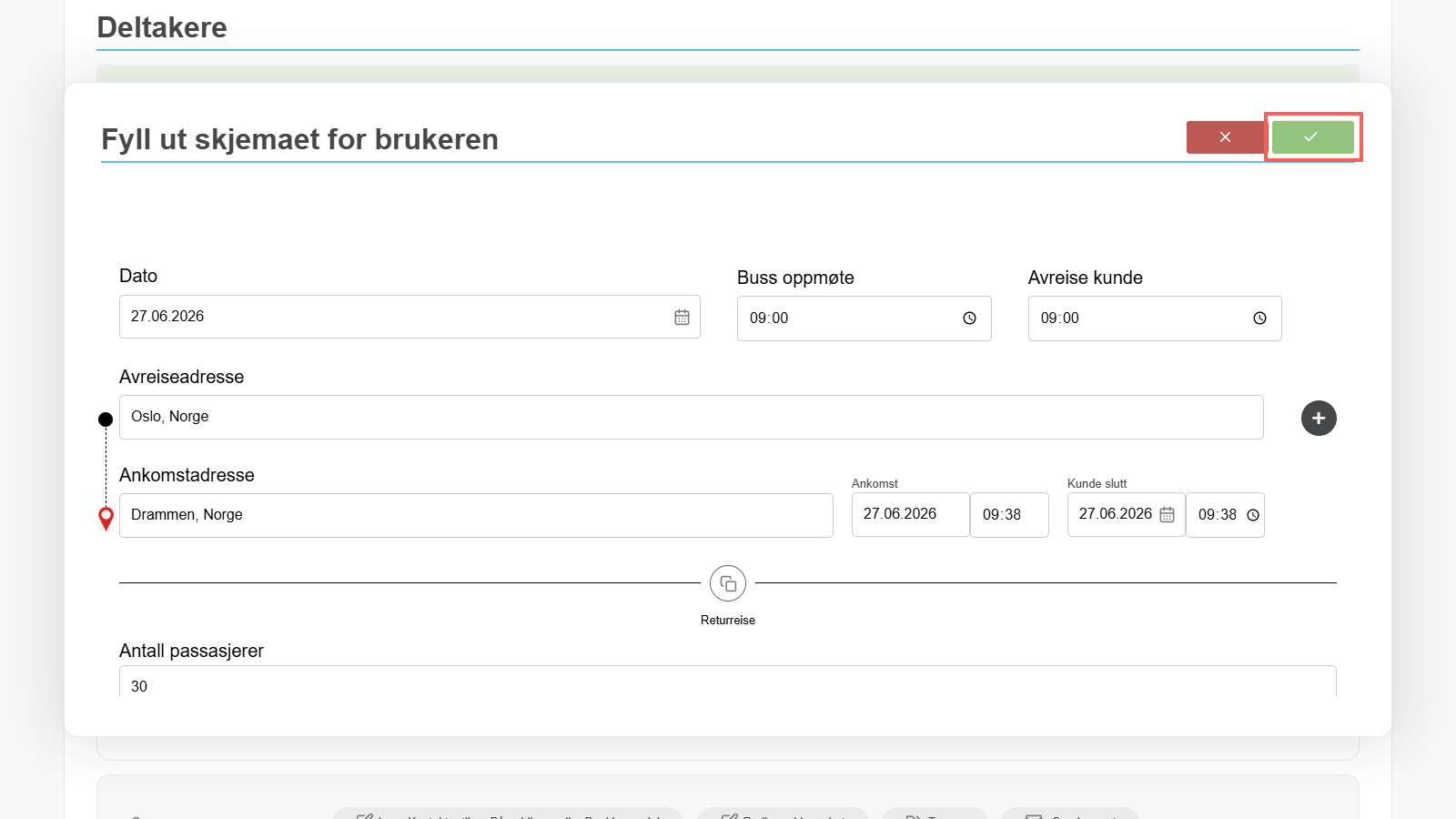Click the Returreise copy icon
Image resolution: width=1456 pixels, height=819 pixels.
[x=728, y=583]
